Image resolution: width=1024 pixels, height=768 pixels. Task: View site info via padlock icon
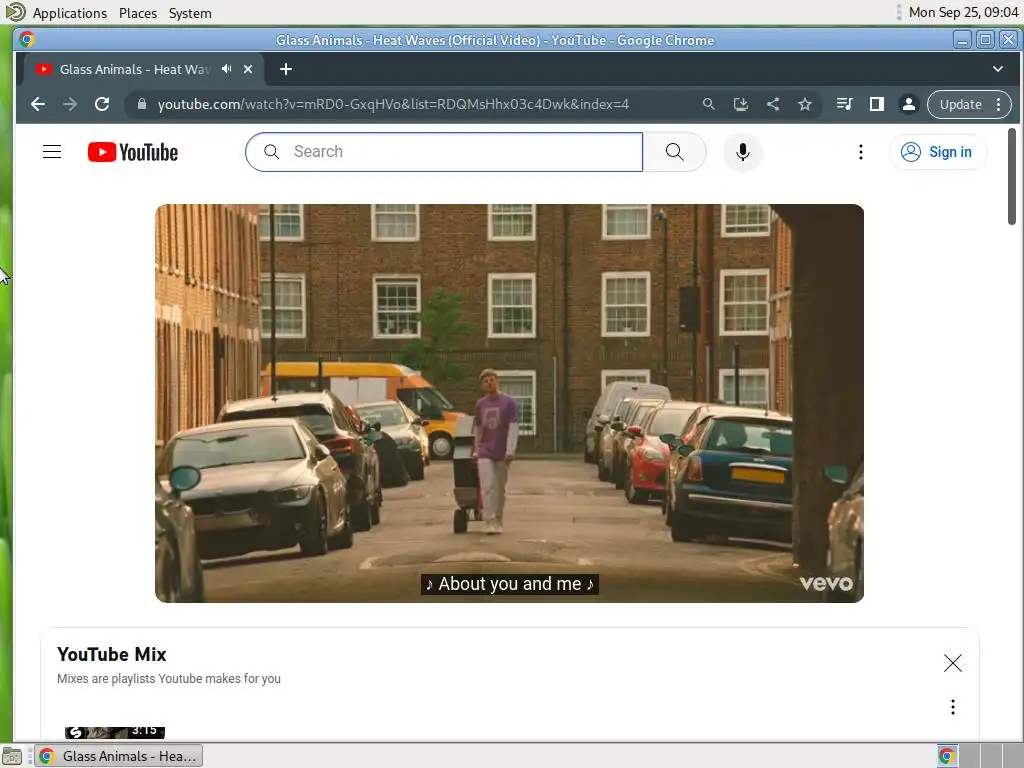(x=142, y=104)
